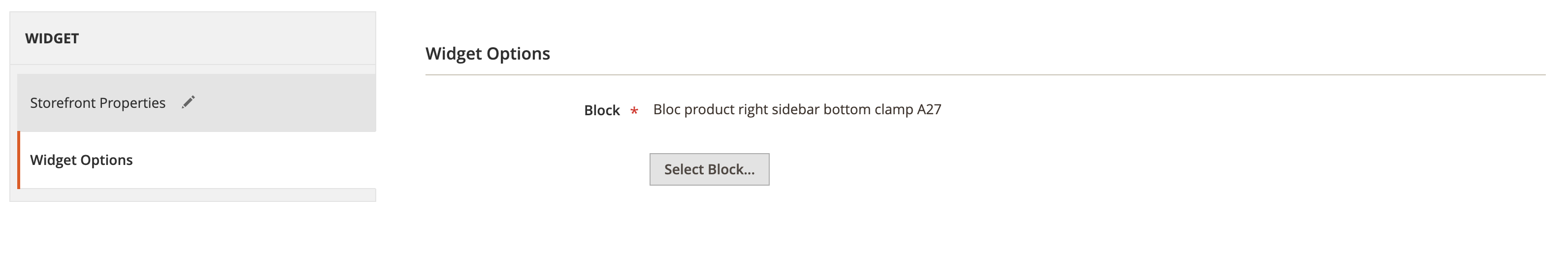
Task: Click the pencil icon beside Storefront Properties
Action: click(x=188, y=102)
